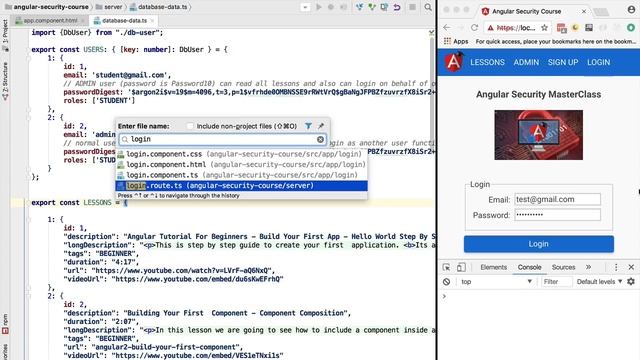
Task: Collapse LESSONS entry 1 fold marker
Action: 29,220
